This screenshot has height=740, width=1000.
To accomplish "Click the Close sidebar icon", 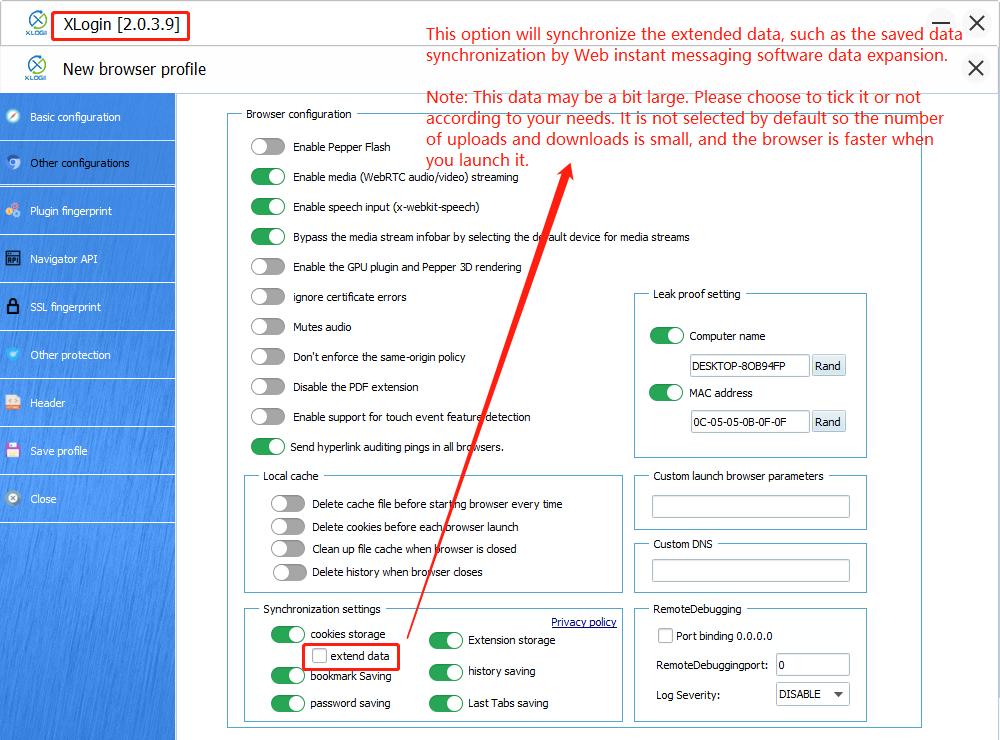I will point(13,498).
